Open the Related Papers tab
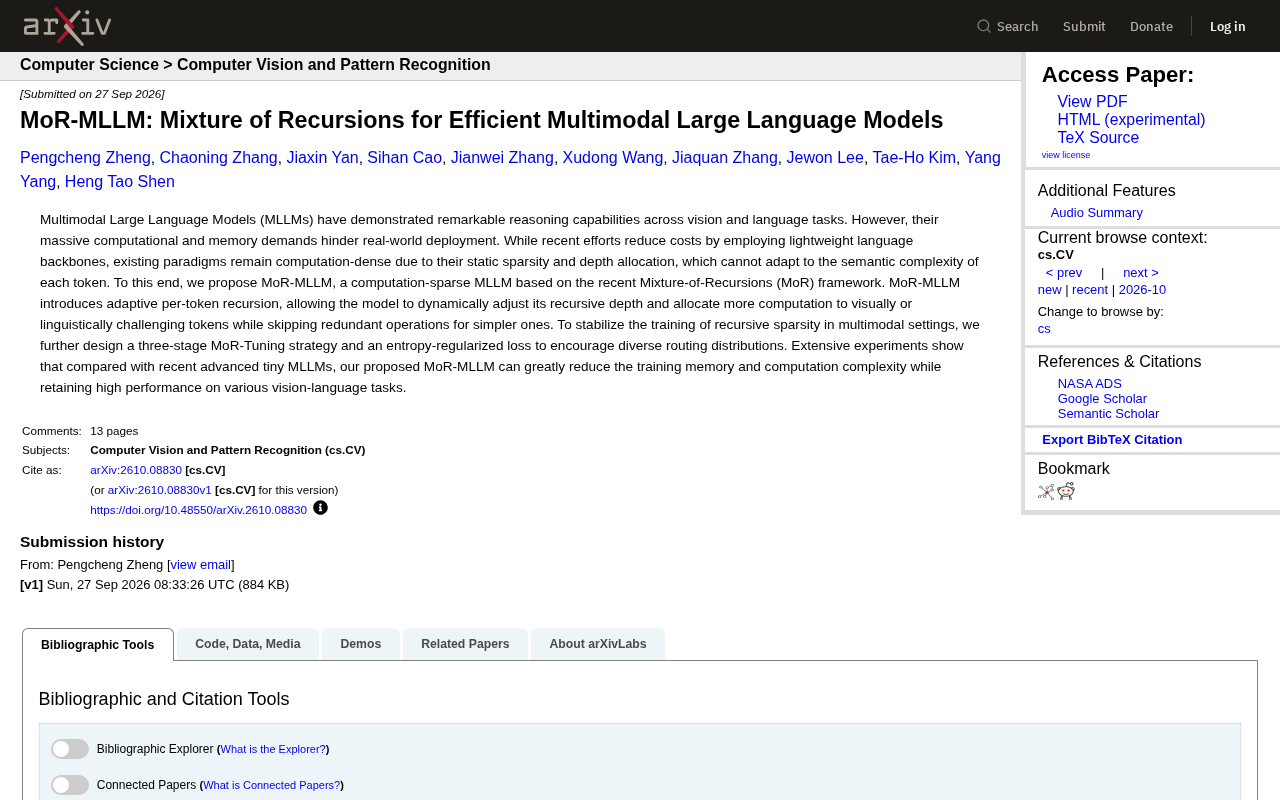1280x800 pixels. 465,644
